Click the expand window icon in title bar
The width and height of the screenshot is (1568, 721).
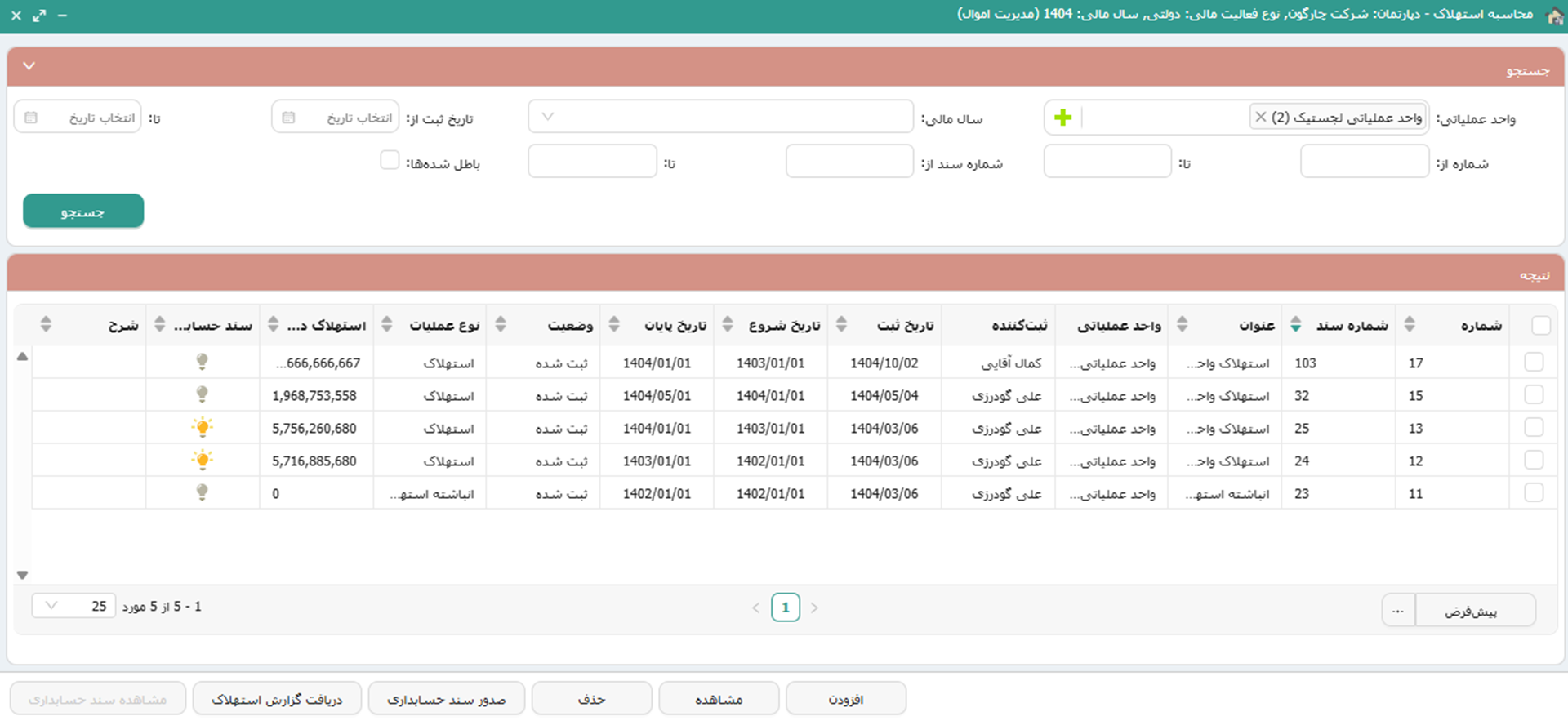[39, 16]
